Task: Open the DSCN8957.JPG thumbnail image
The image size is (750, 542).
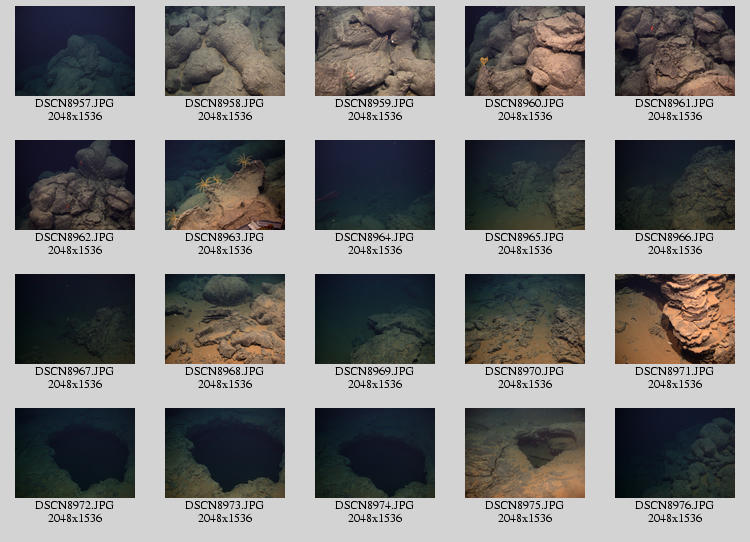Action: pos(75,51)
